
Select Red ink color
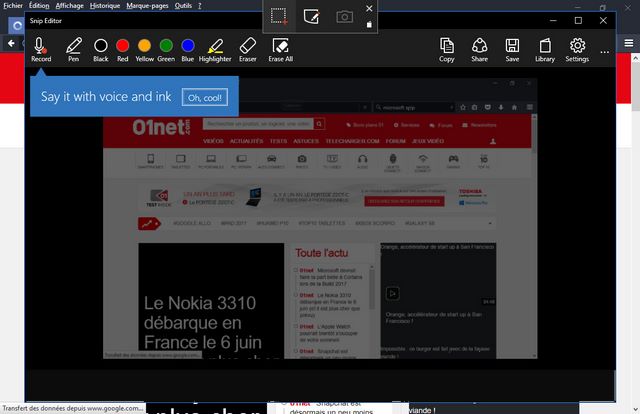(122, 46)
